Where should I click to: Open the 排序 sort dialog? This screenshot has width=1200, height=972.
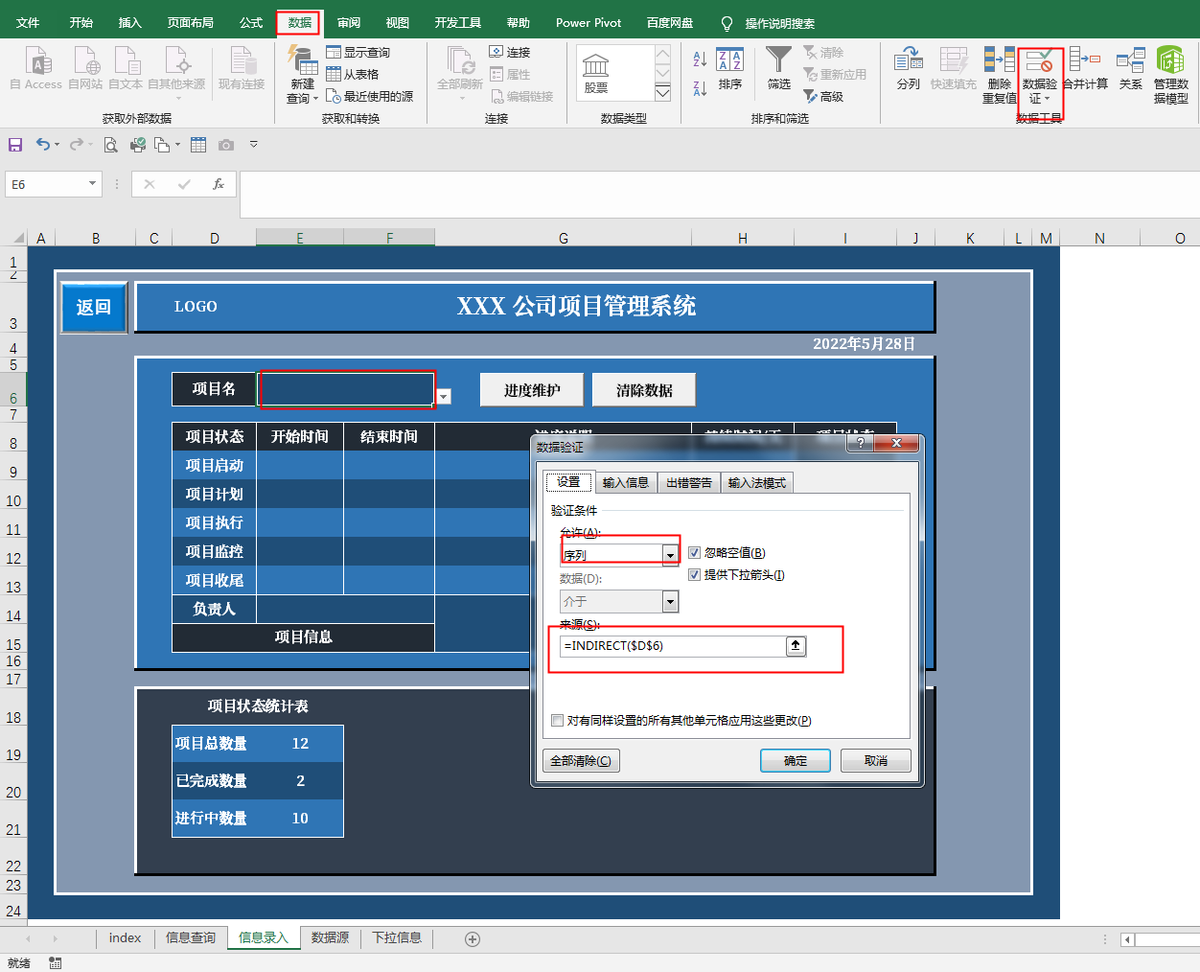pos(730,70)
